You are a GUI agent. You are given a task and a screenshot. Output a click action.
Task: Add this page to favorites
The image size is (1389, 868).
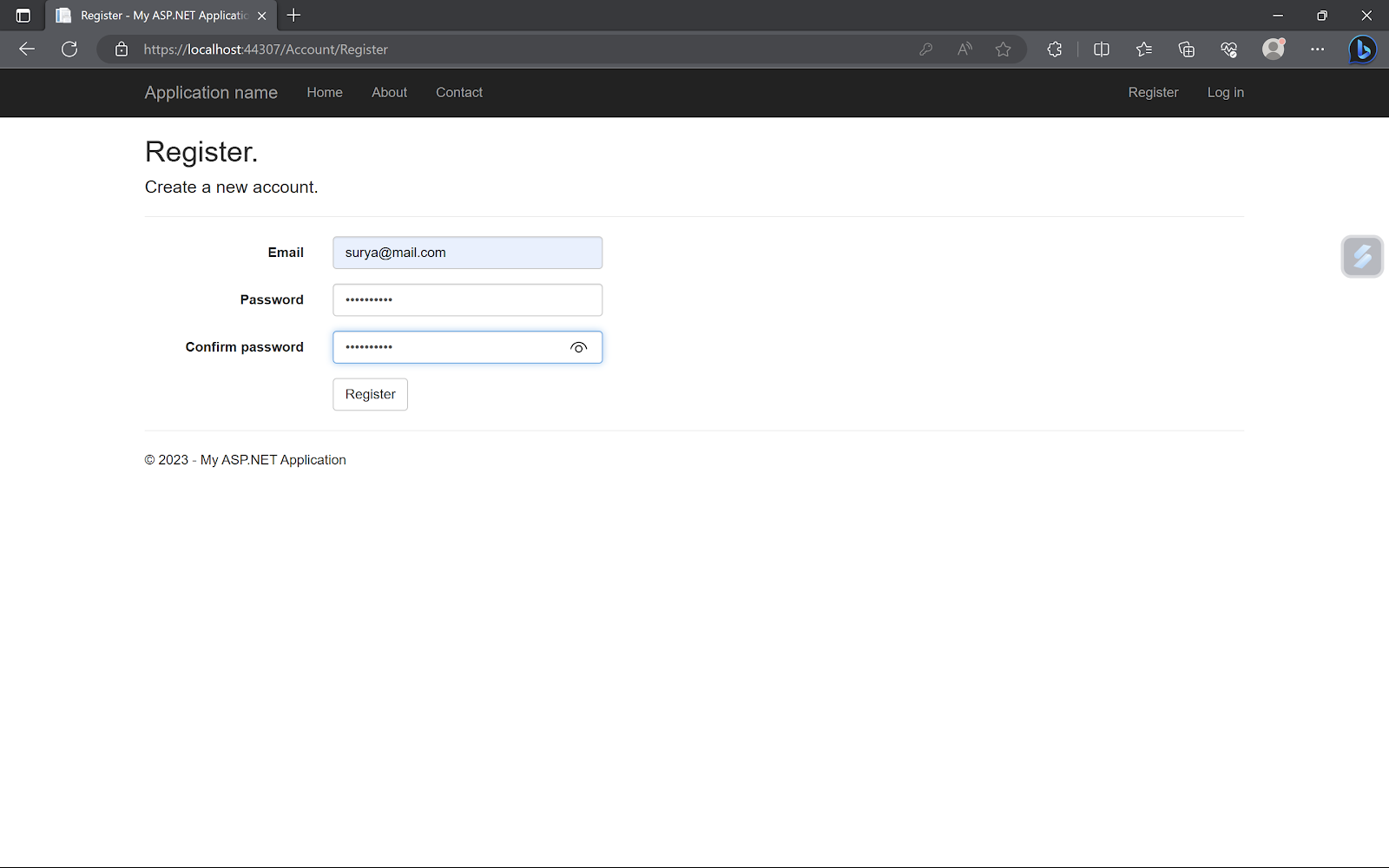pos(1004,49)
